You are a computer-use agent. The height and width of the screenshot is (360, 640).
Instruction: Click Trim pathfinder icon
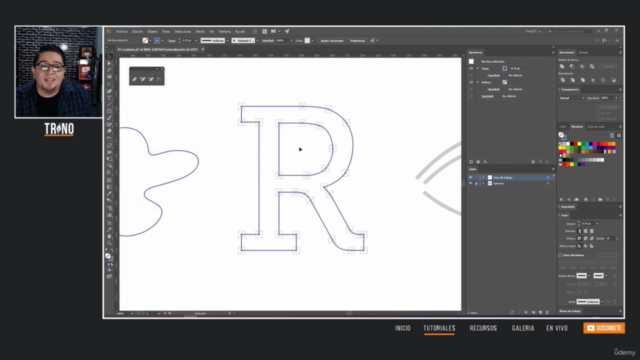coord(573,80)
